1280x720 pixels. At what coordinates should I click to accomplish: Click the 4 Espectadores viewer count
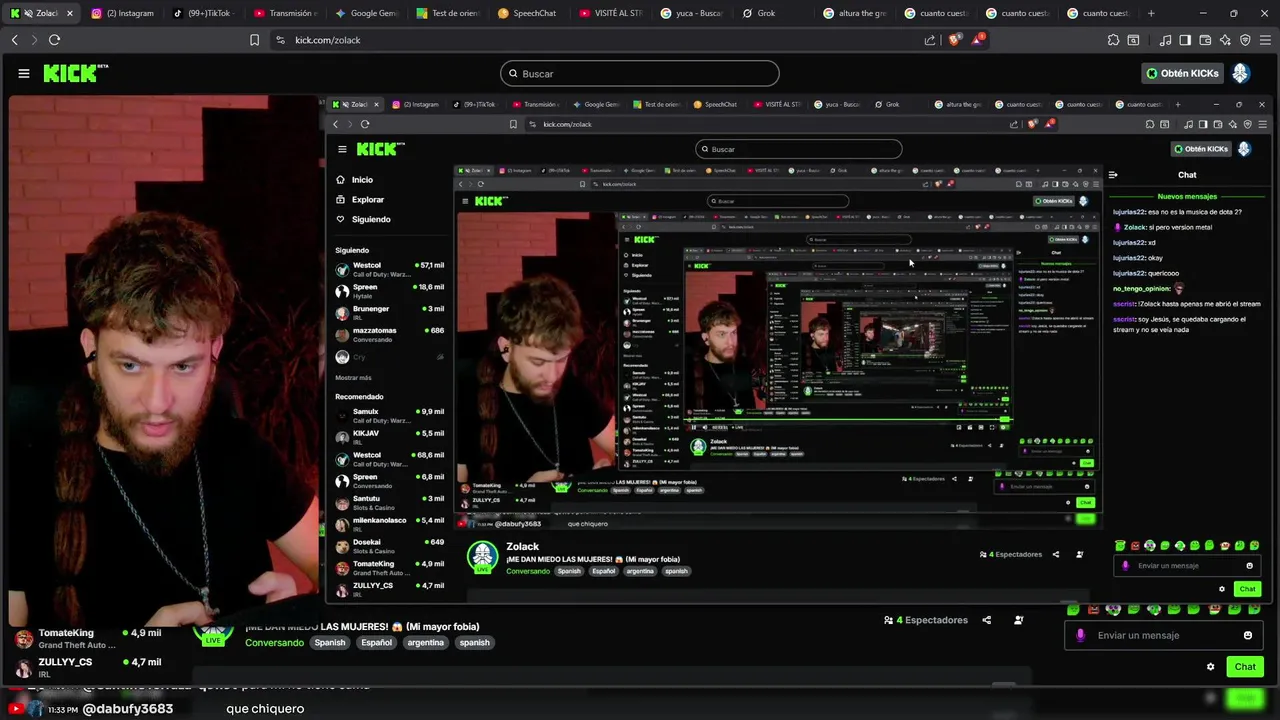pos(926,620)
